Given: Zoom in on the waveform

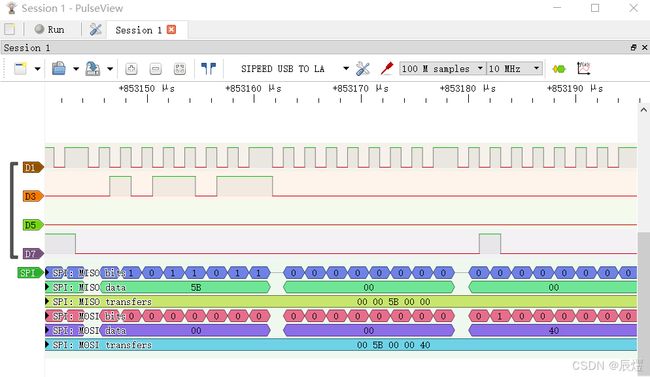Looking at the screenshot, I should click(x=131, y=69).
